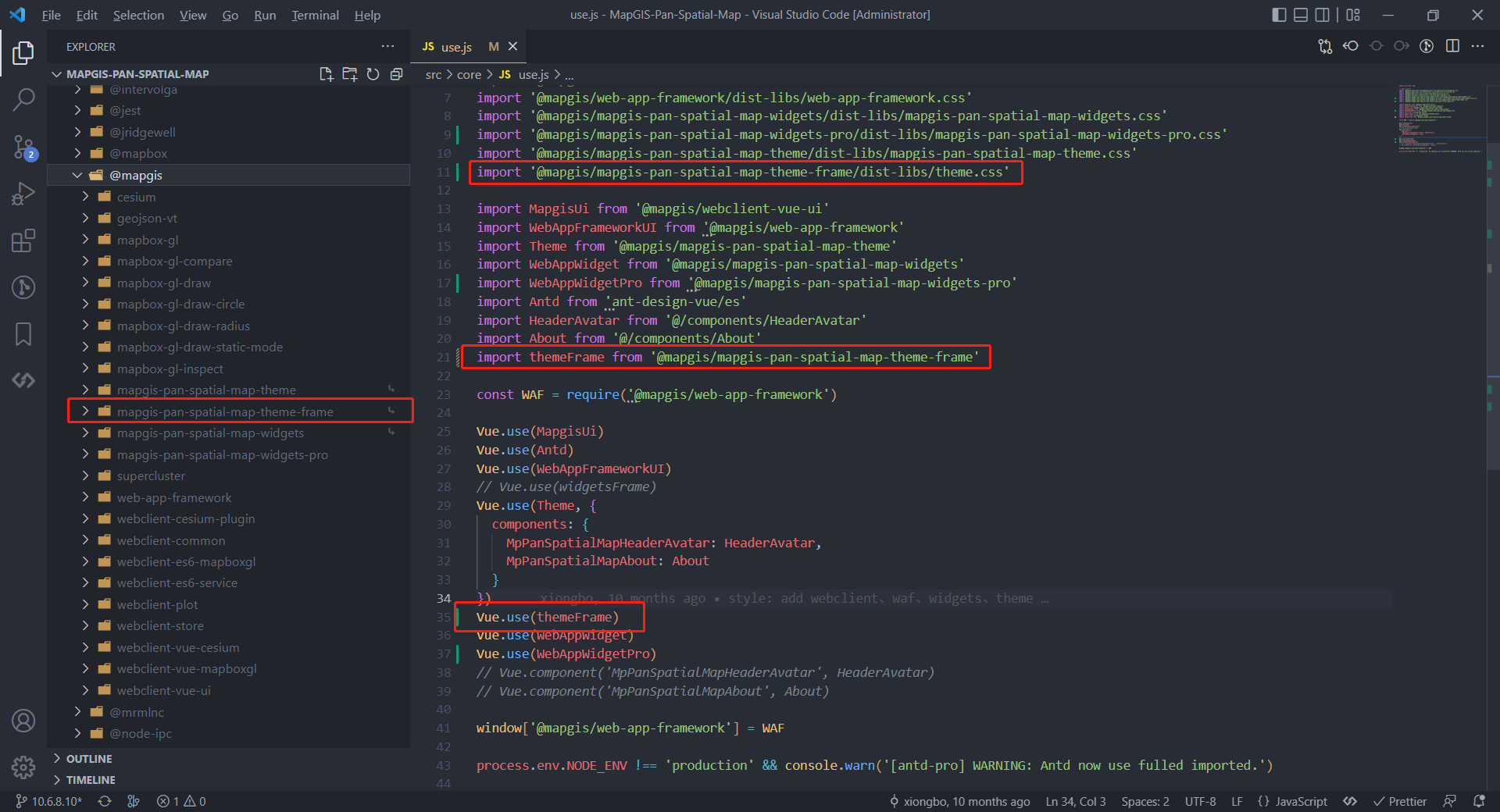Click the git branch circle icon in editor toolbar
The width and height of the screenshot is (1500, 812).
[1427, 47]
